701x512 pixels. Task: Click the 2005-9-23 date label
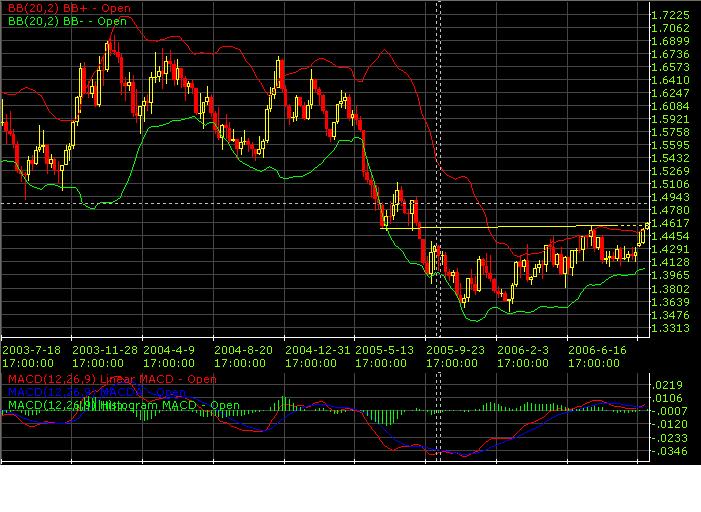tap(455, 350)
